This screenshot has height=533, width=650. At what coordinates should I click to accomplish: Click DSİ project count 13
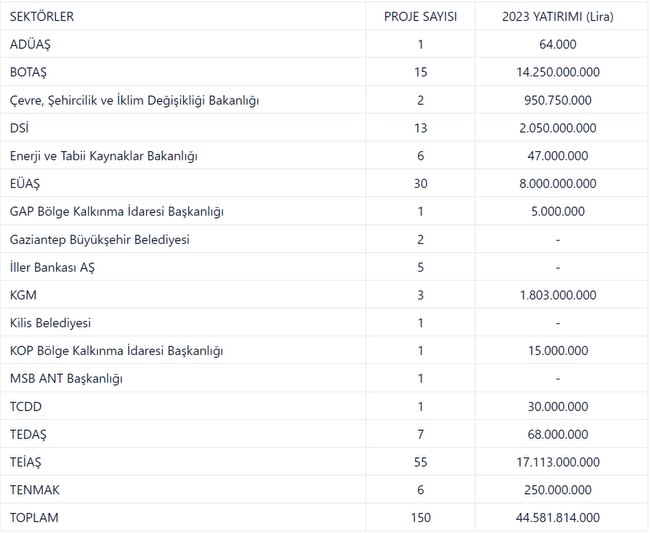(x=420, y=128)
